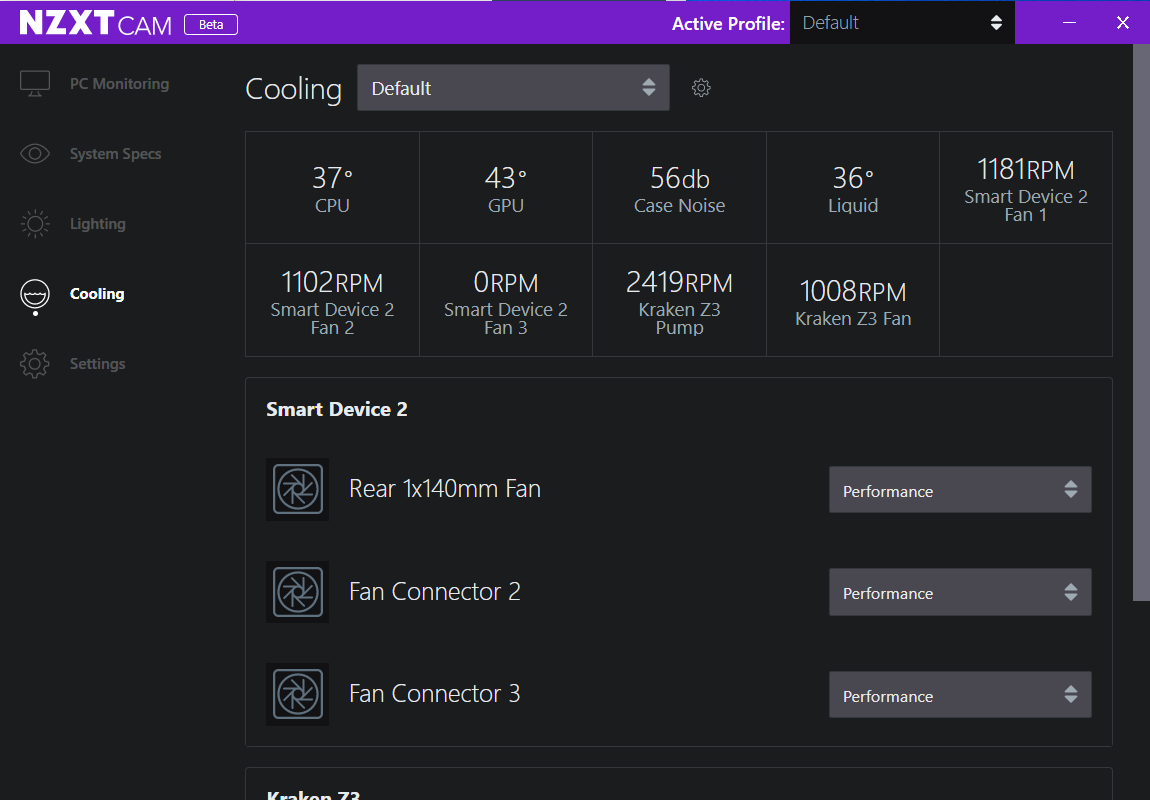This screenshot has height=800, width=1150.
Task: Click the Fan Connector 3 fan icon
Action: coord(297,694)
